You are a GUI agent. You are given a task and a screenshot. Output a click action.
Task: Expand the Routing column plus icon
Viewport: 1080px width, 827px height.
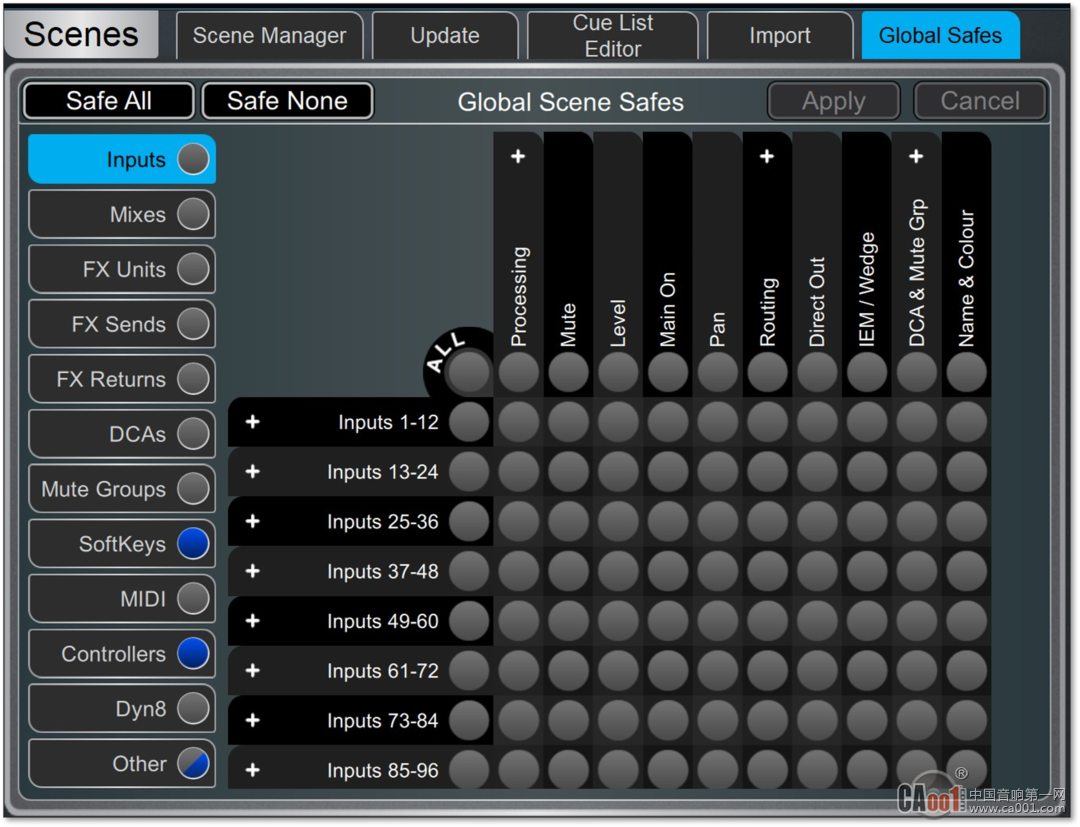767,157
